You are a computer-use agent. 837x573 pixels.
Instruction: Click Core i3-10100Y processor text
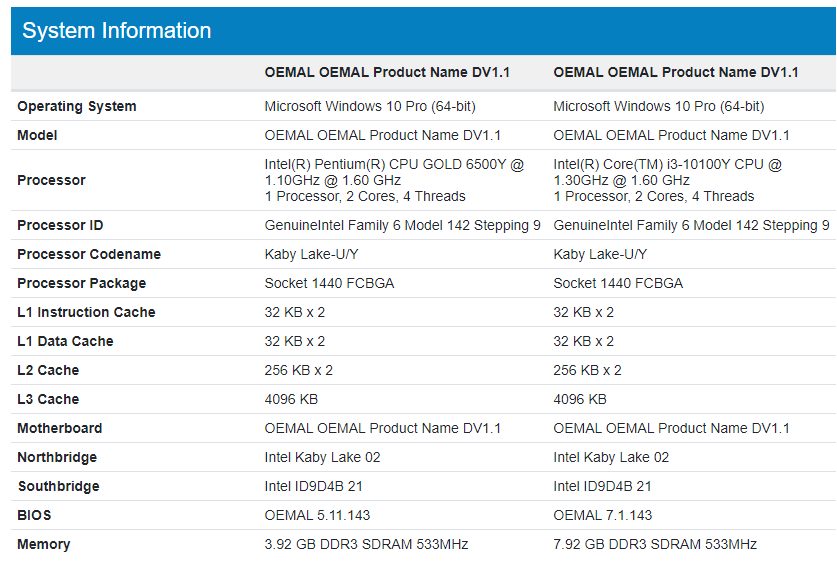[x=668, y=180]
